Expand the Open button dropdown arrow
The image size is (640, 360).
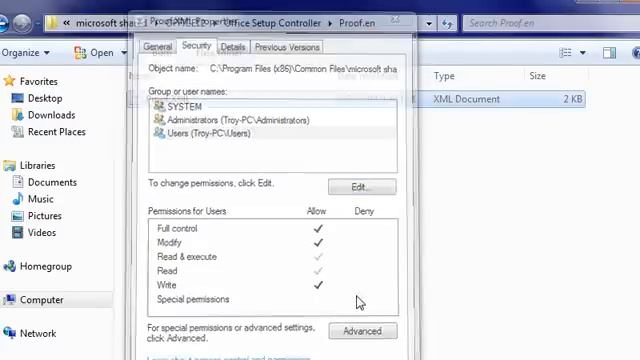124,53
